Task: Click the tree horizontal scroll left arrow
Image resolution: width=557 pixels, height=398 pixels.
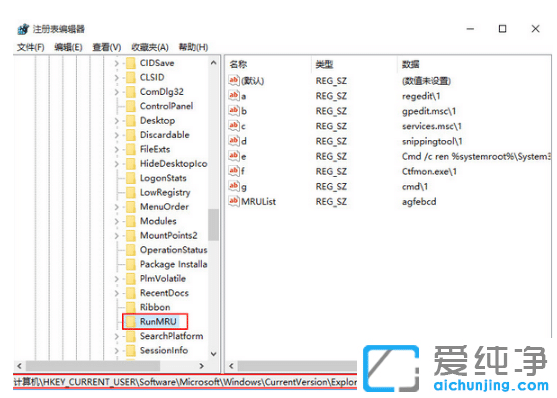Action: [x=20, y=366]
